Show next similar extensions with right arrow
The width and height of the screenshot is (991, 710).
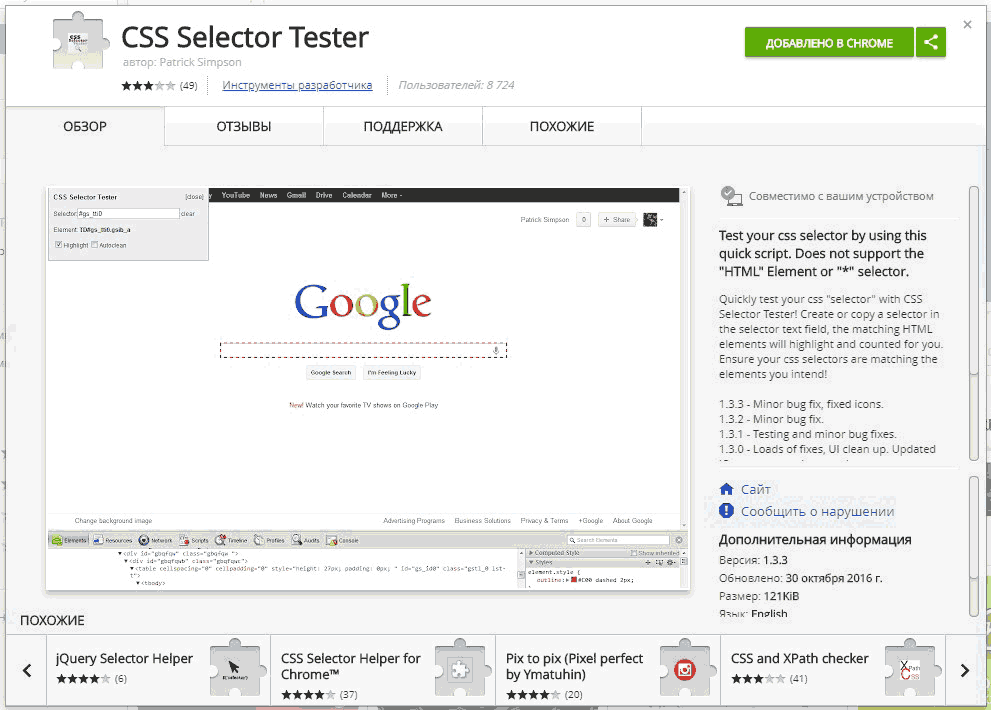tap(964, 670)
